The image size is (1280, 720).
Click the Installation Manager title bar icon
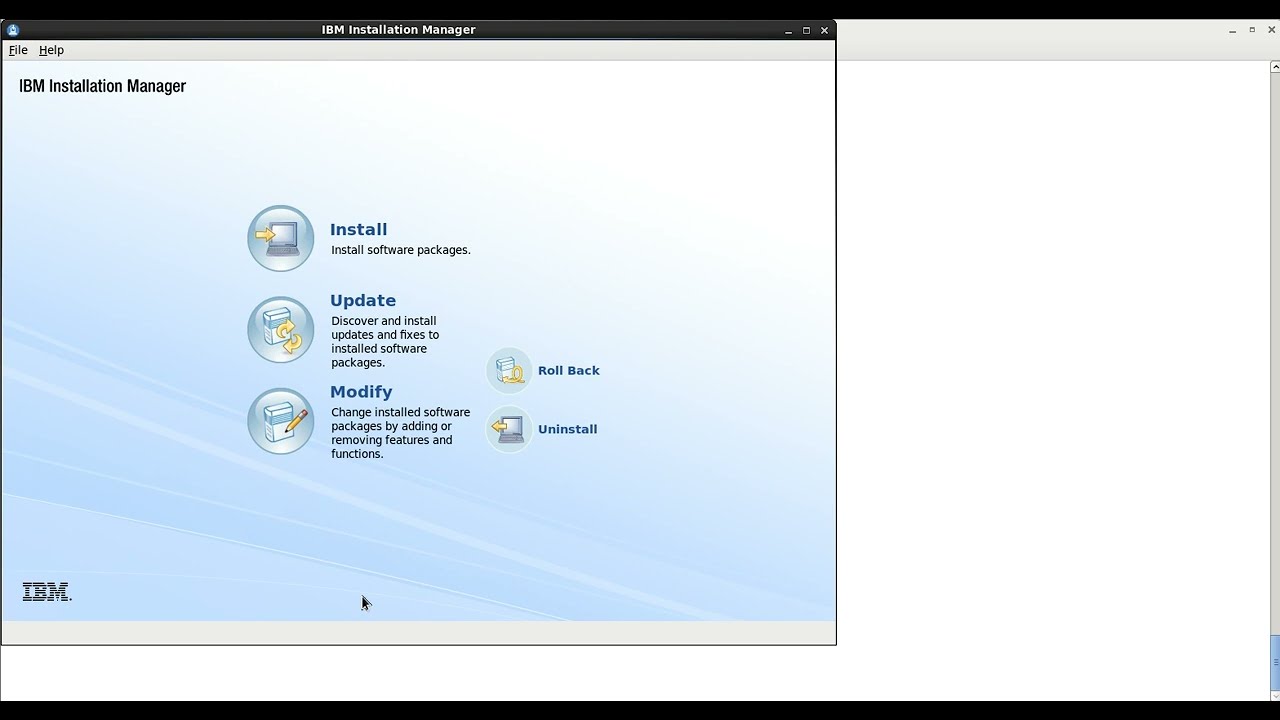(13, 30)
